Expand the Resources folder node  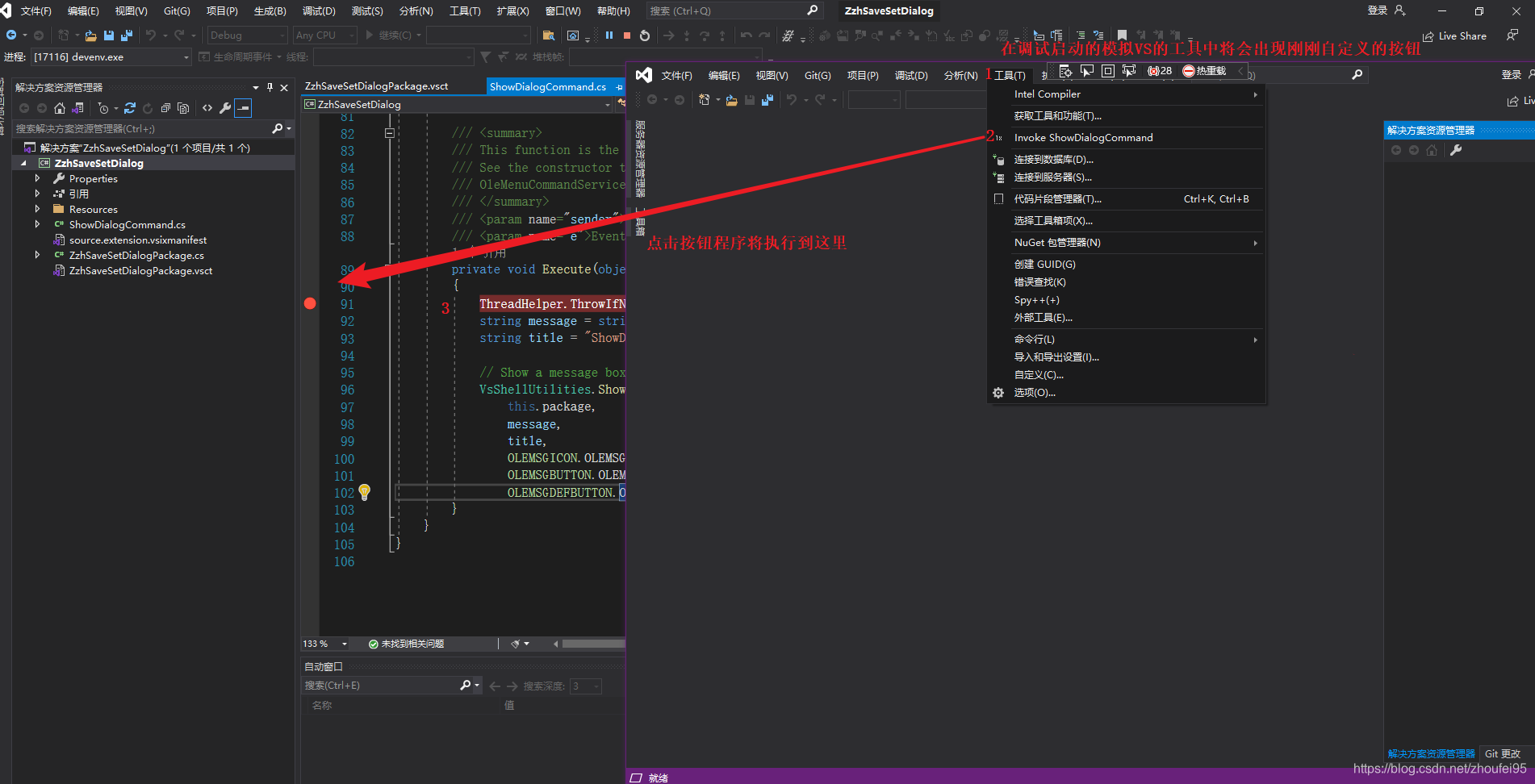click(x=37, y=209)
